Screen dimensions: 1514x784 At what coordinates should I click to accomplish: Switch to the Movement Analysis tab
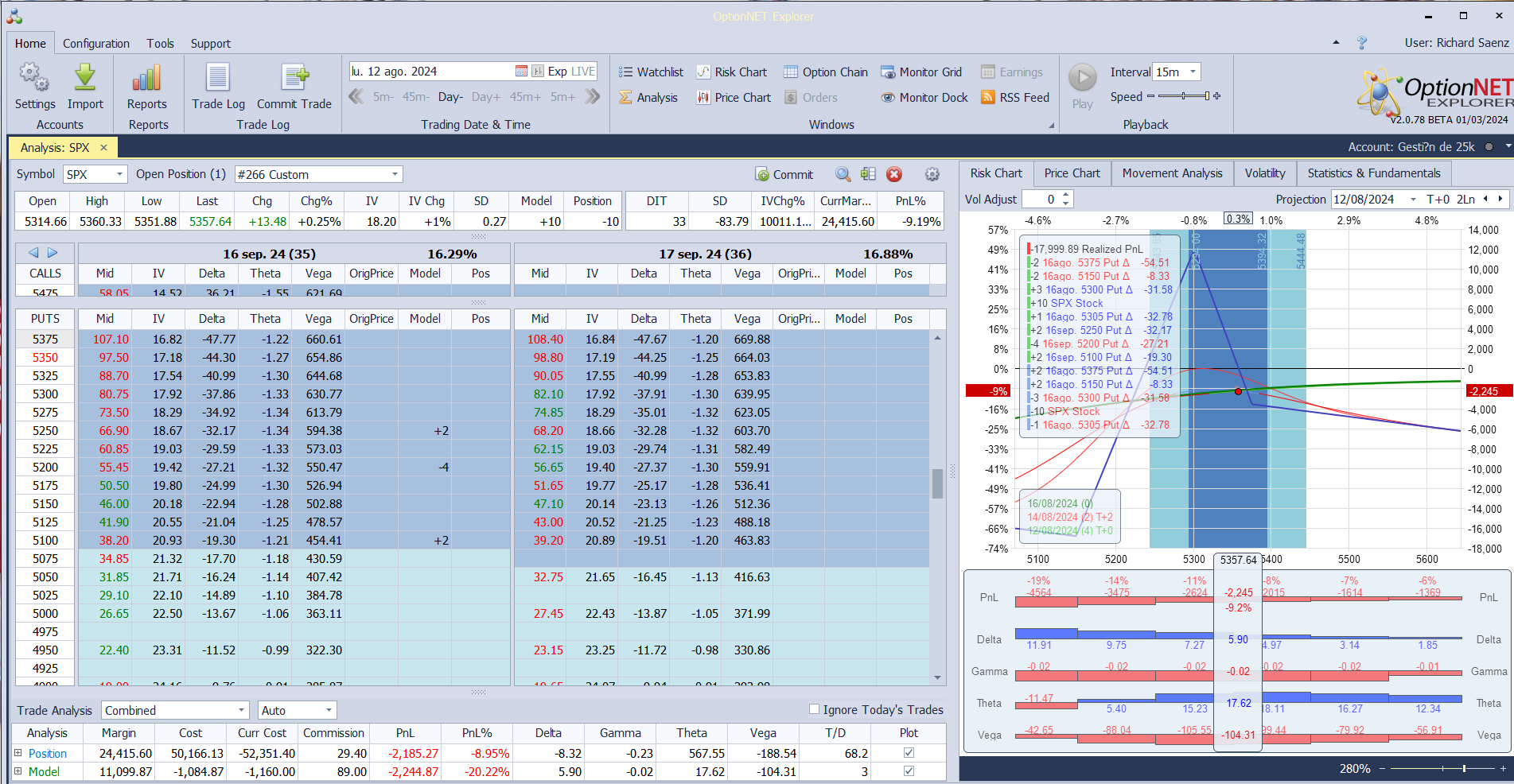[1172, 173]
